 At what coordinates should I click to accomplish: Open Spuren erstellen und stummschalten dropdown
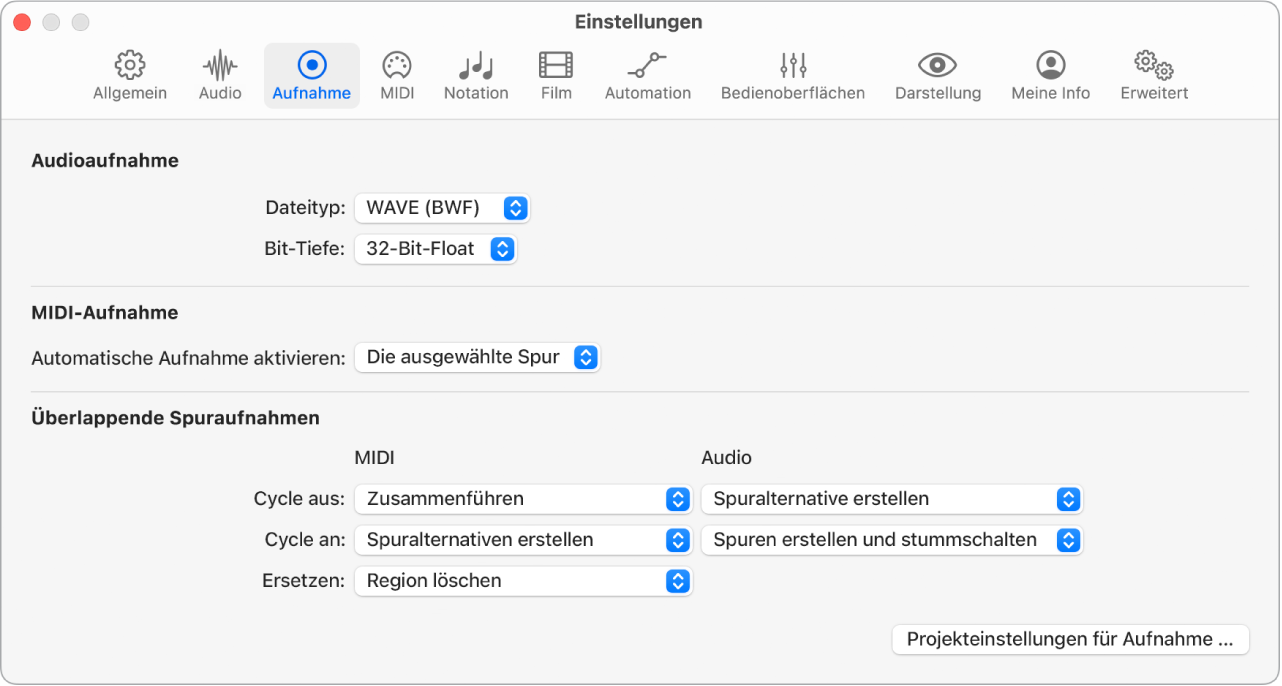(891, 540)
